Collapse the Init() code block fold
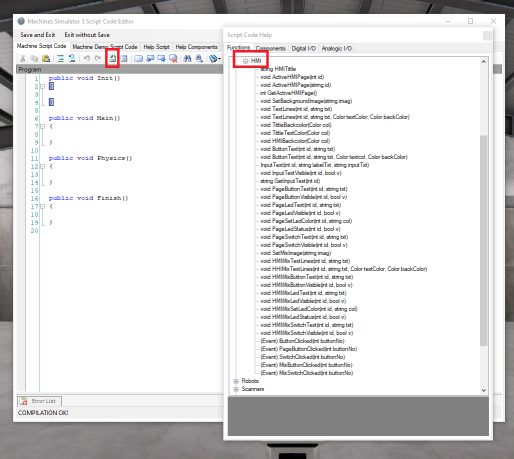Screen dimensions: 514x459 point(42,86)
